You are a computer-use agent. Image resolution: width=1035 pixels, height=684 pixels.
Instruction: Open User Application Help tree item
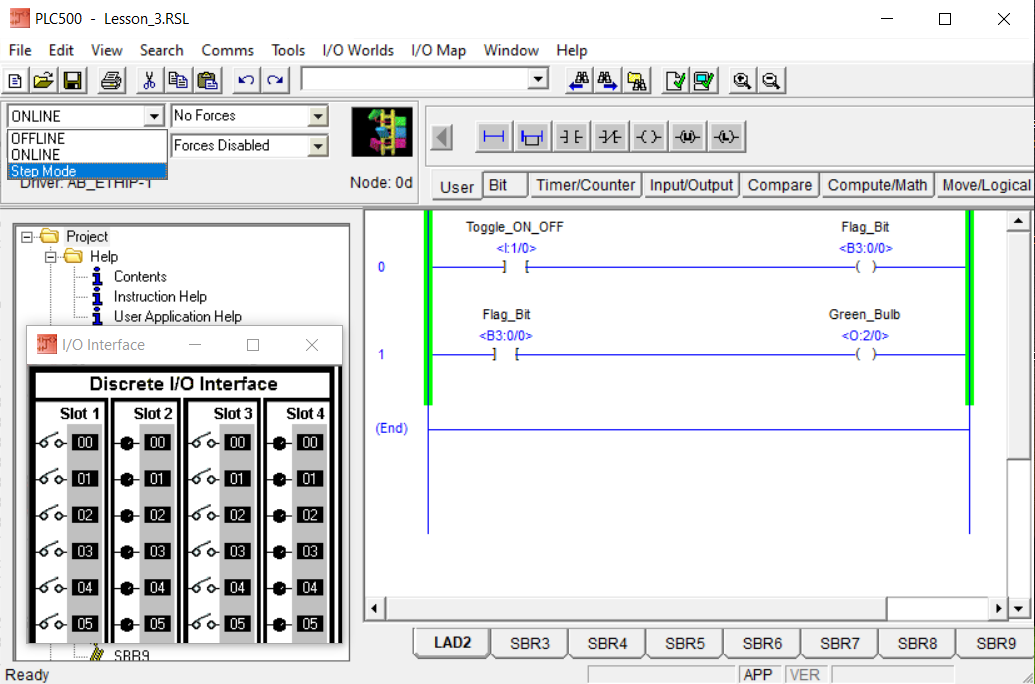[178, 316]
